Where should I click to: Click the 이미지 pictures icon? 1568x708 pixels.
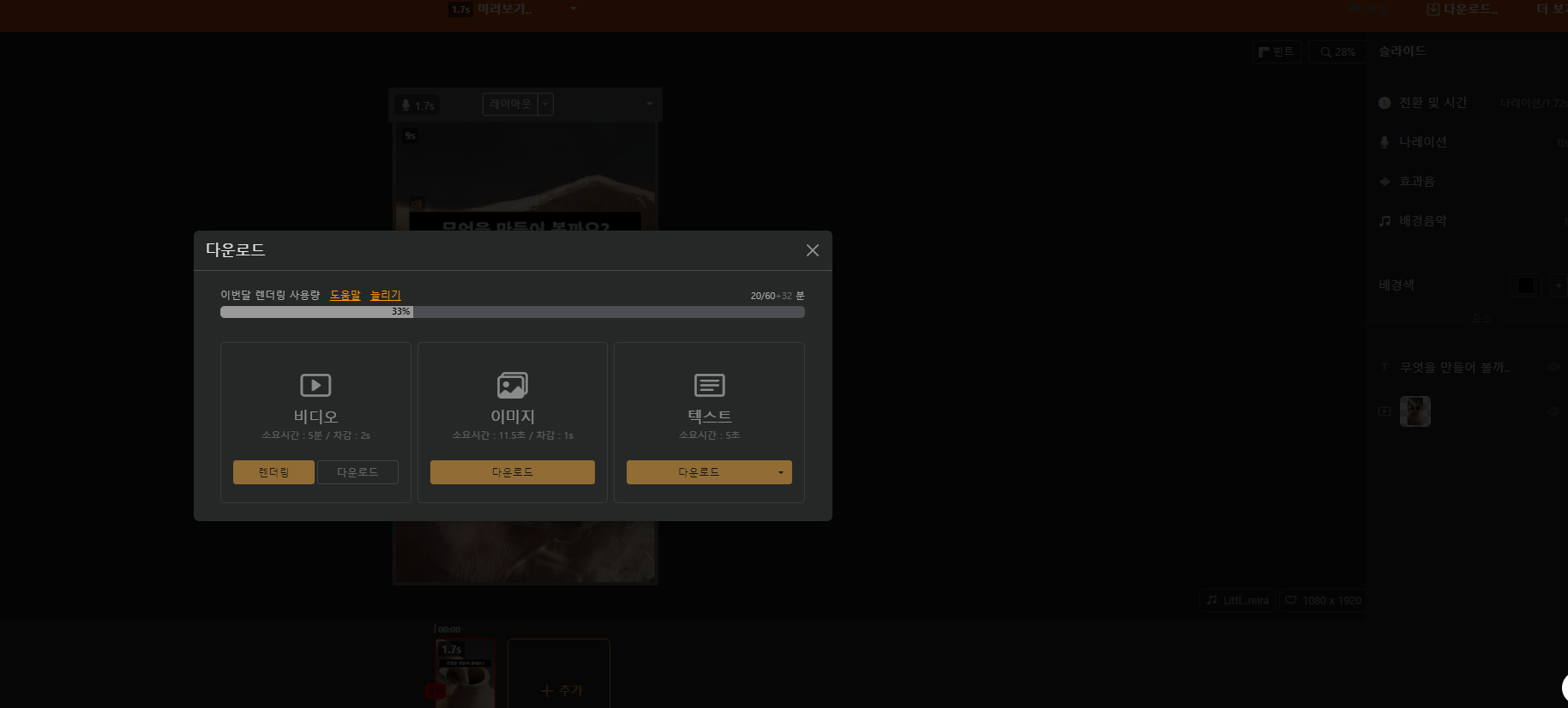[513, 385]
